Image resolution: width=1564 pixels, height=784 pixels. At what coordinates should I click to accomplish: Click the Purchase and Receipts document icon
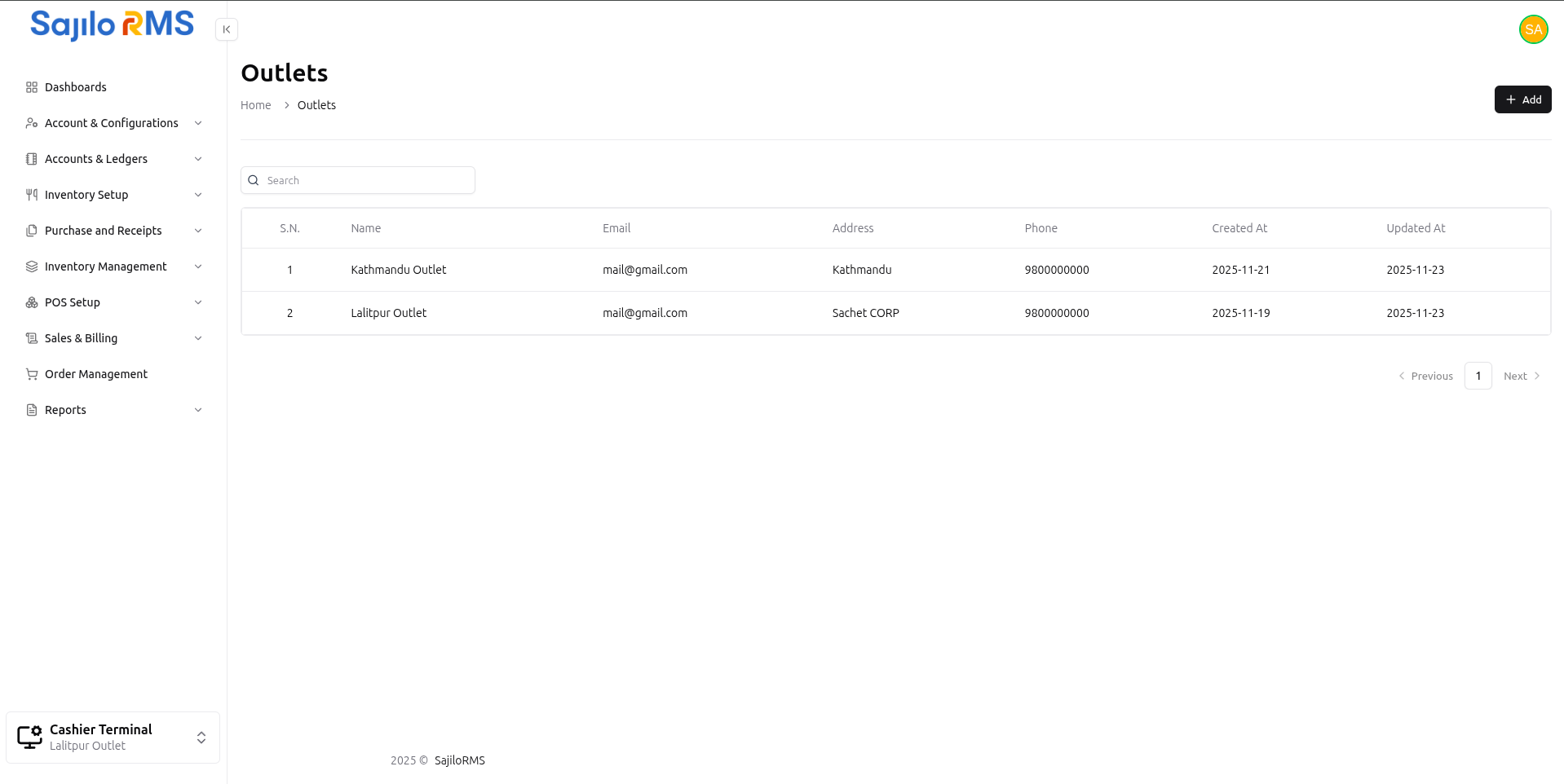coord(31,231)
